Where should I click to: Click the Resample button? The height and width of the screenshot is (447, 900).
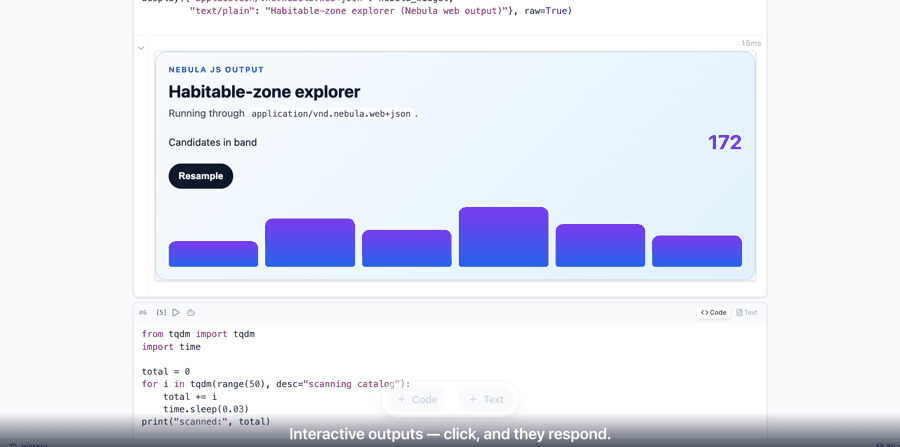[x=201, y=176]
